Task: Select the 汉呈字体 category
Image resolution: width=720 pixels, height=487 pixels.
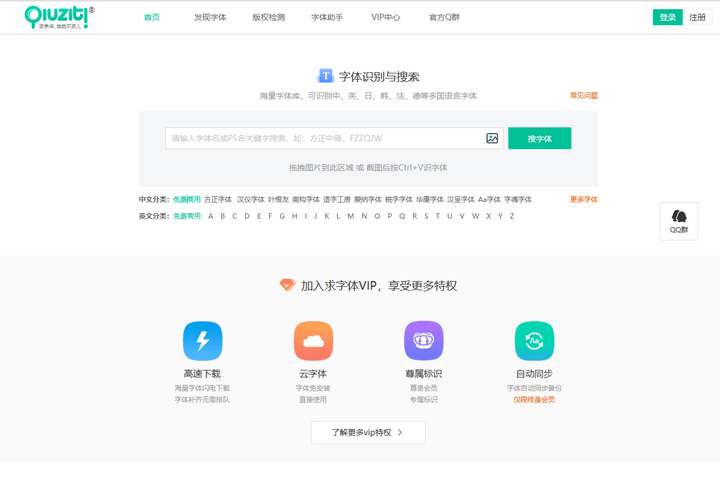Action: 461,199
